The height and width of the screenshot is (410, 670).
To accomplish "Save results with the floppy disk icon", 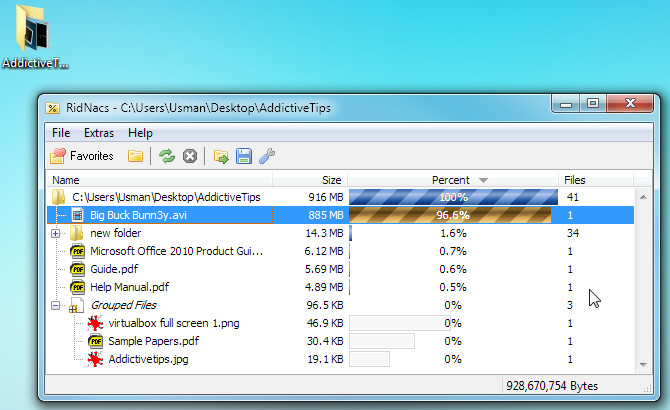I will pos(244,156).
